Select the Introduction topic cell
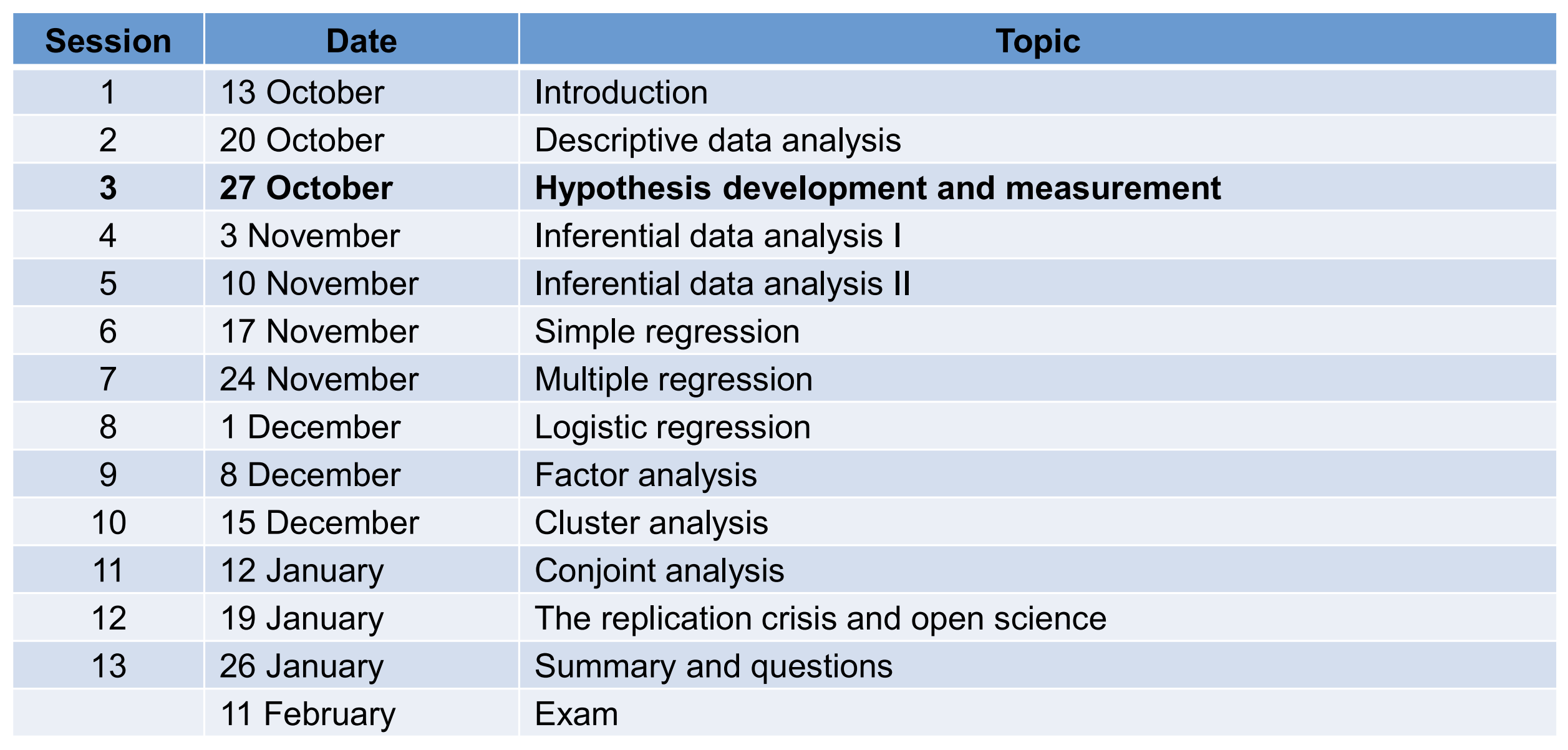Image resolution: width=1568 pixels, height=750 pixels. point(621,92)
